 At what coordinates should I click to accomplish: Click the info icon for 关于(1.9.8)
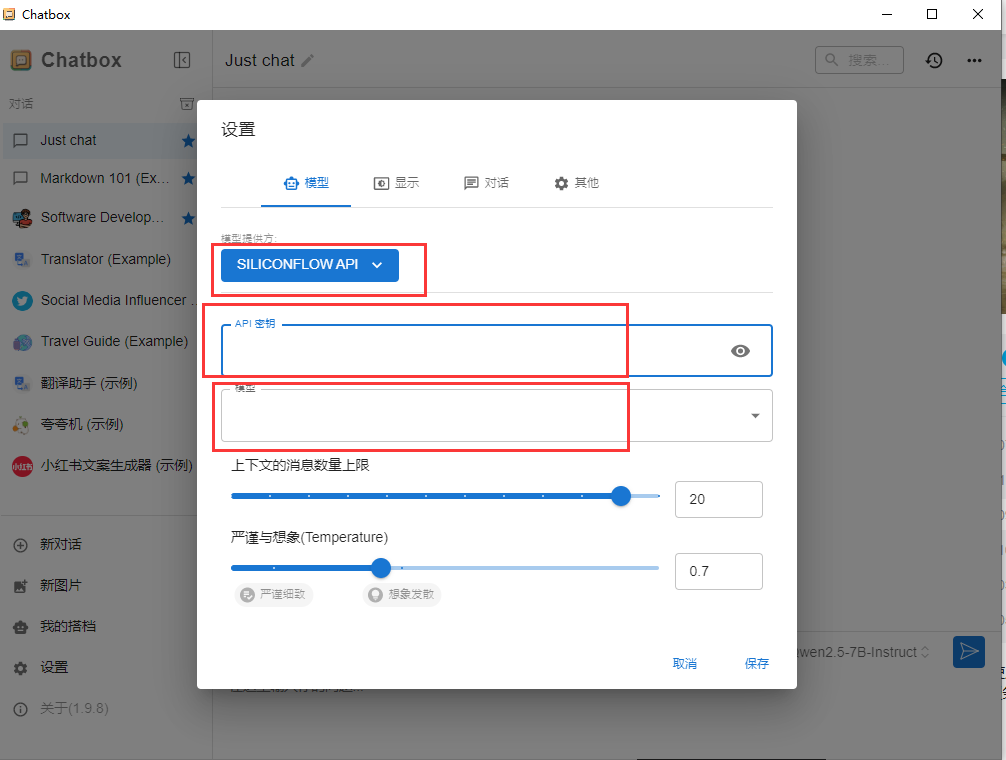21,709
